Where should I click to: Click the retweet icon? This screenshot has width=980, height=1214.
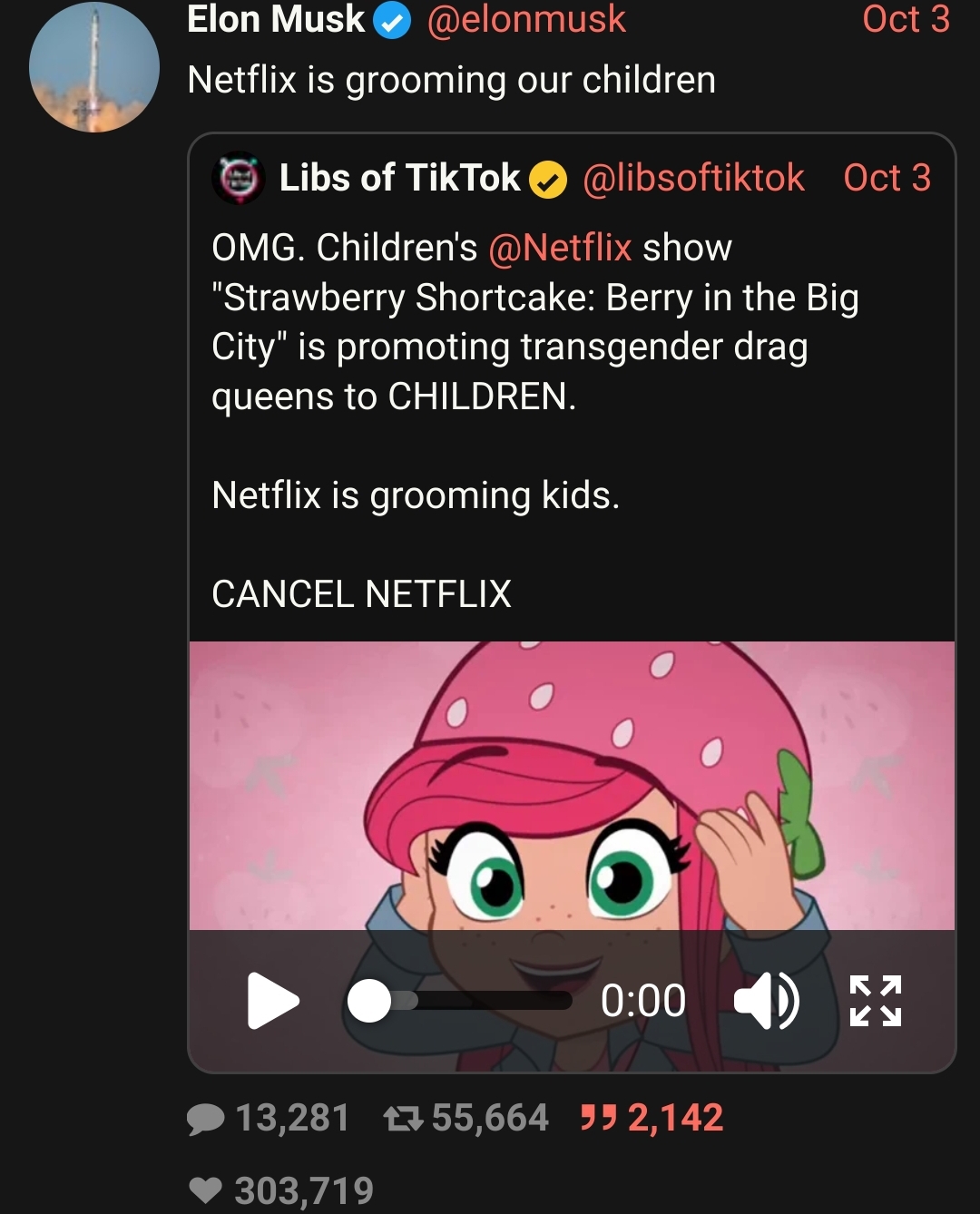(x=403, y=1119)
